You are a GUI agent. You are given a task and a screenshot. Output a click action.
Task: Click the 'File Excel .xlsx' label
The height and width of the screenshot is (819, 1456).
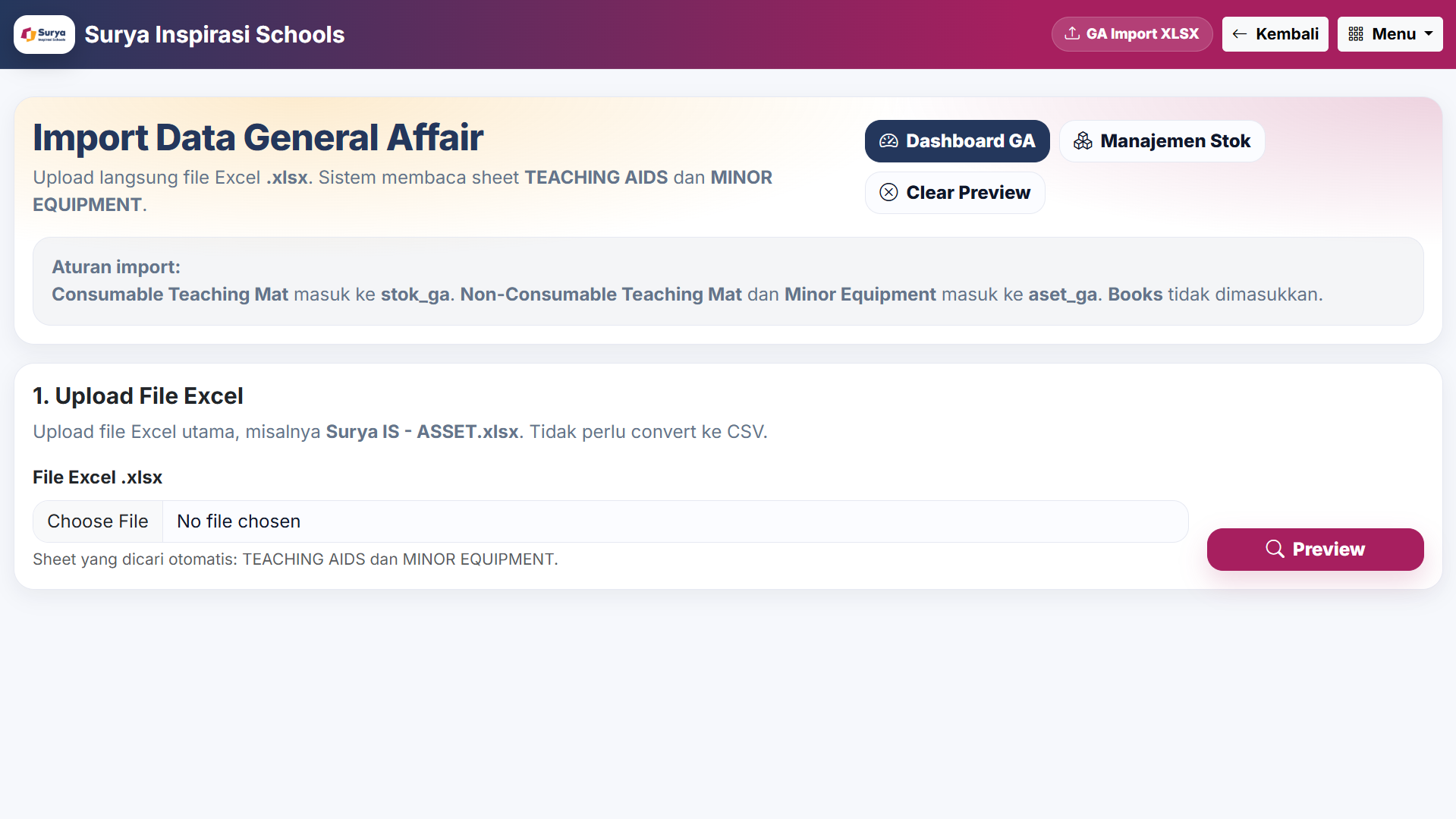pos(98,477)
